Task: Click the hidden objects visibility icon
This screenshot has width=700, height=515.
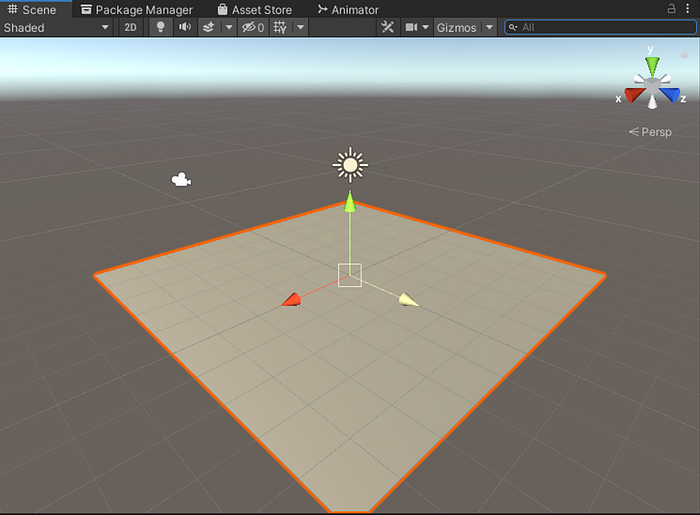Action: [252, 27]
